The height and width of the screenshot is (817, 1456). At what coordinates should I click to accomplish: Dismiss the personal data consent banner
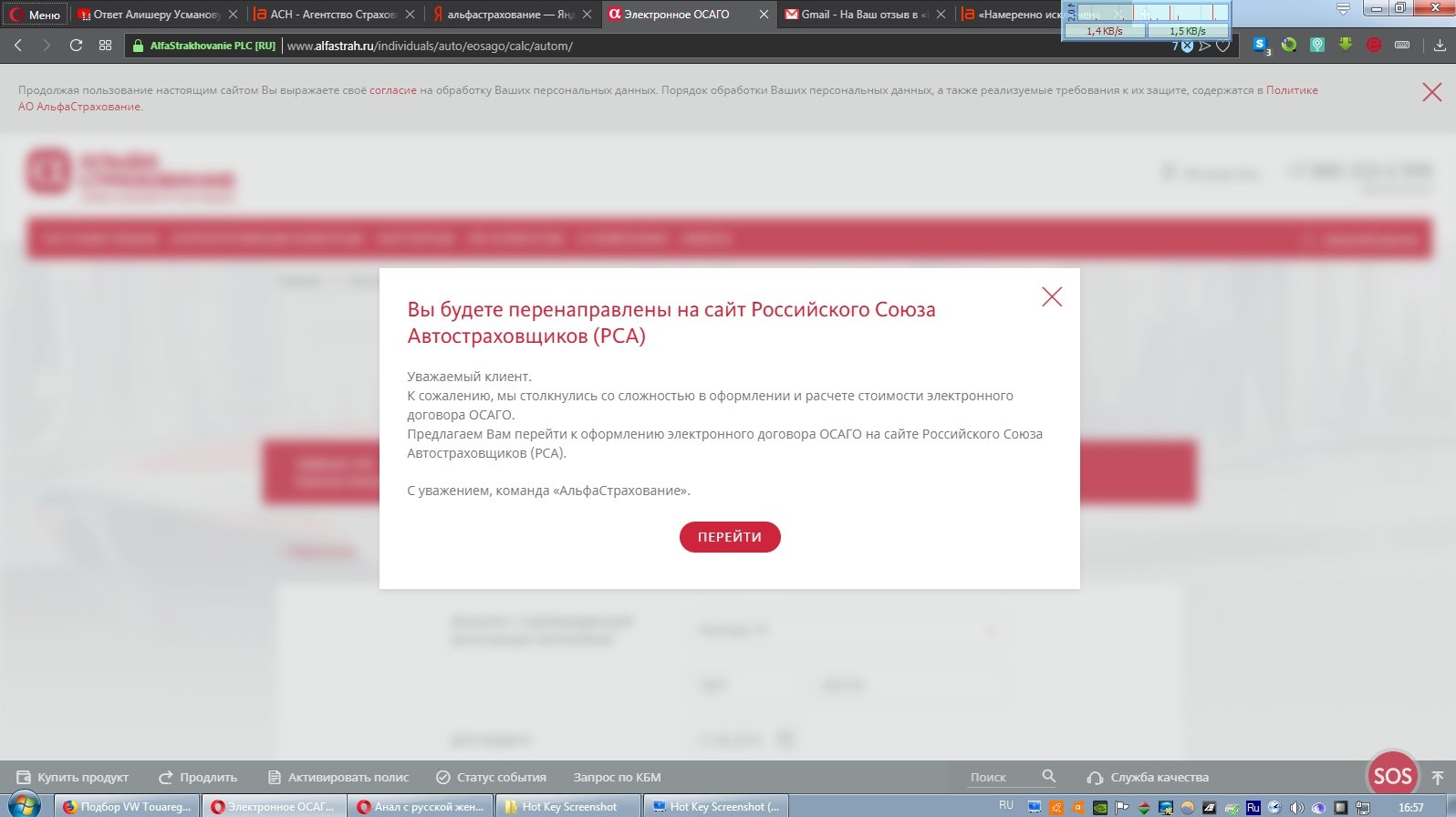click(x=1431, y=92)
